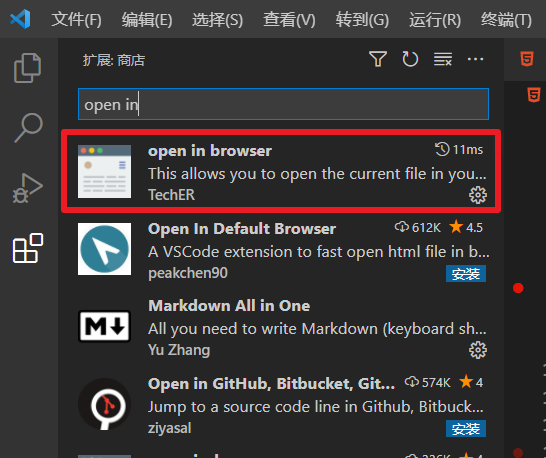Click the 574K download count

click(x=428, y=382)
